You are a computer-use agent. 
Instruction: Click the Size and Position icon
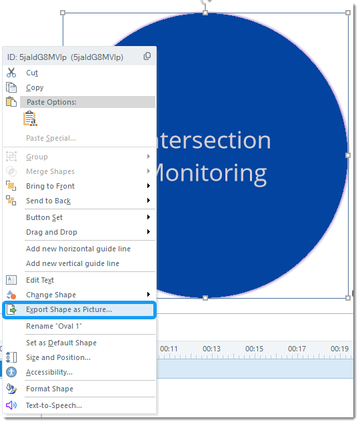click(11, 357)
